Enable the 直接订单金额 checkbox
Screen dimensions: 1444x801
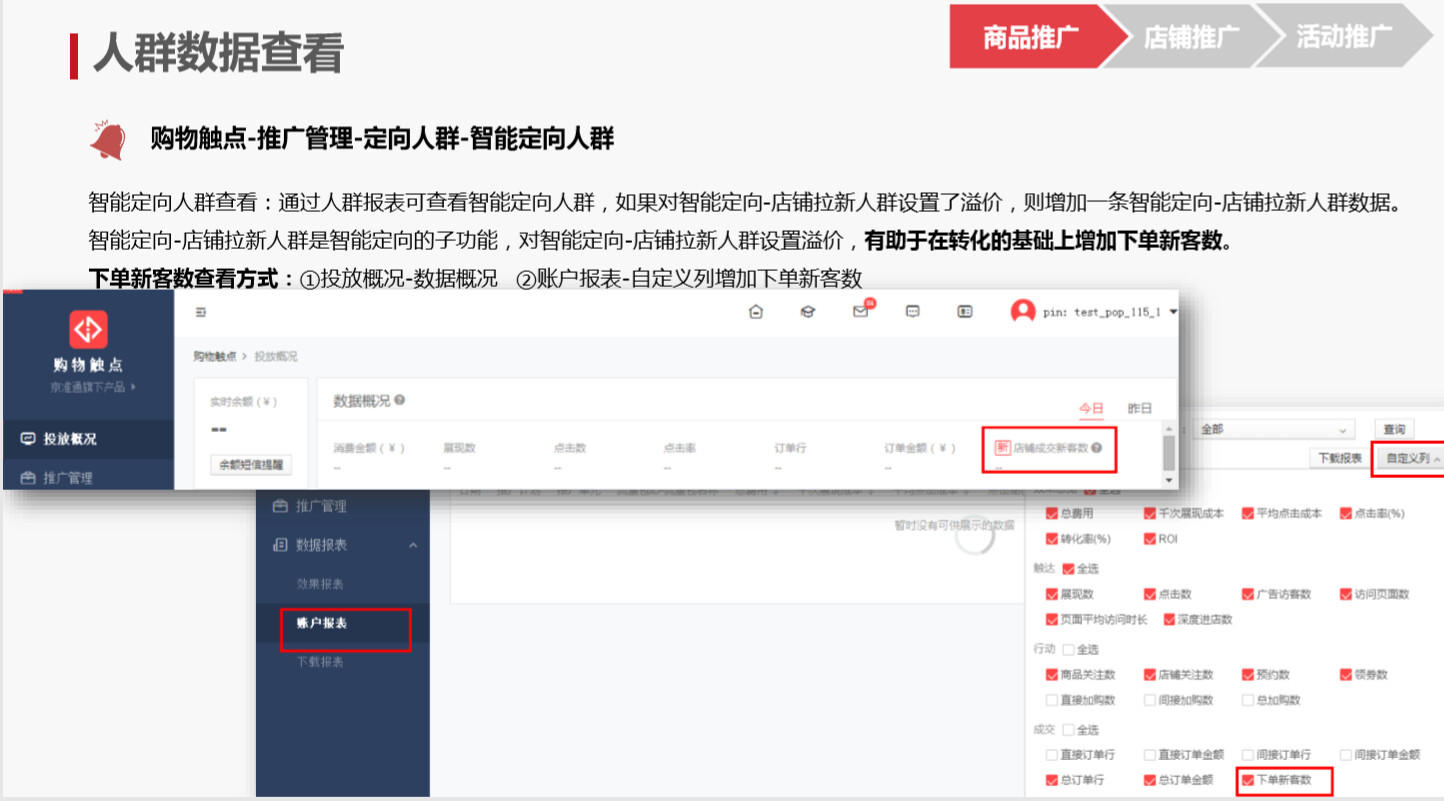[1150, 755]
